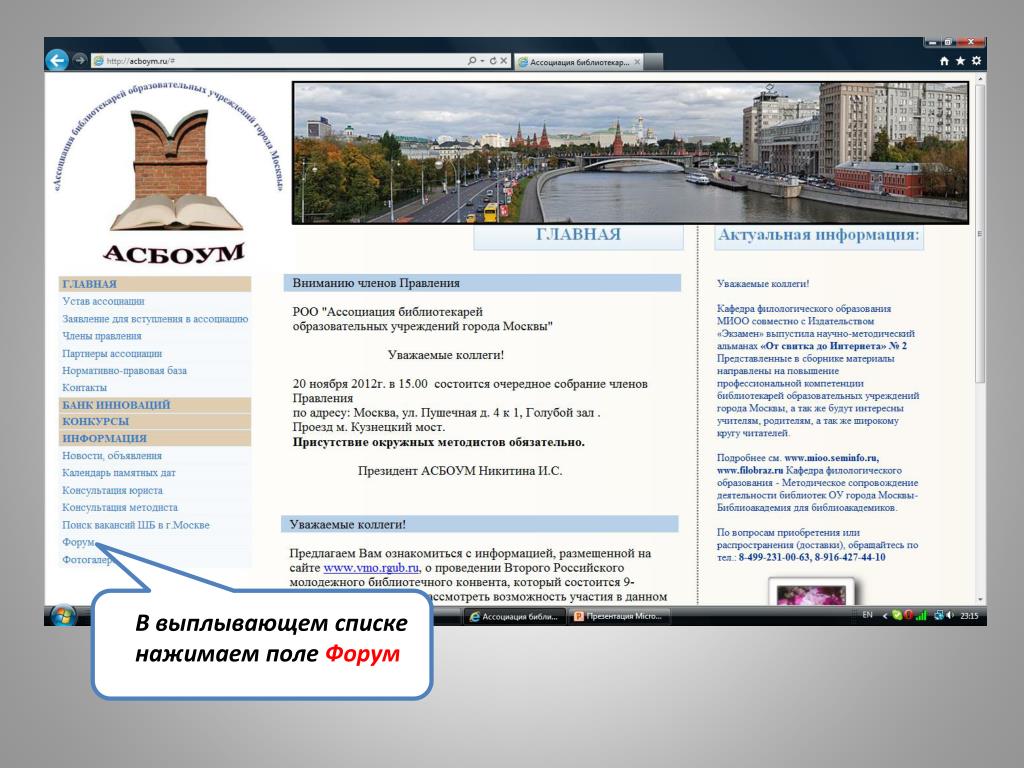Click the EN language indicator in tray
Image resolution: width=1024 pixels, height=768 pixels.
point(867,615)
